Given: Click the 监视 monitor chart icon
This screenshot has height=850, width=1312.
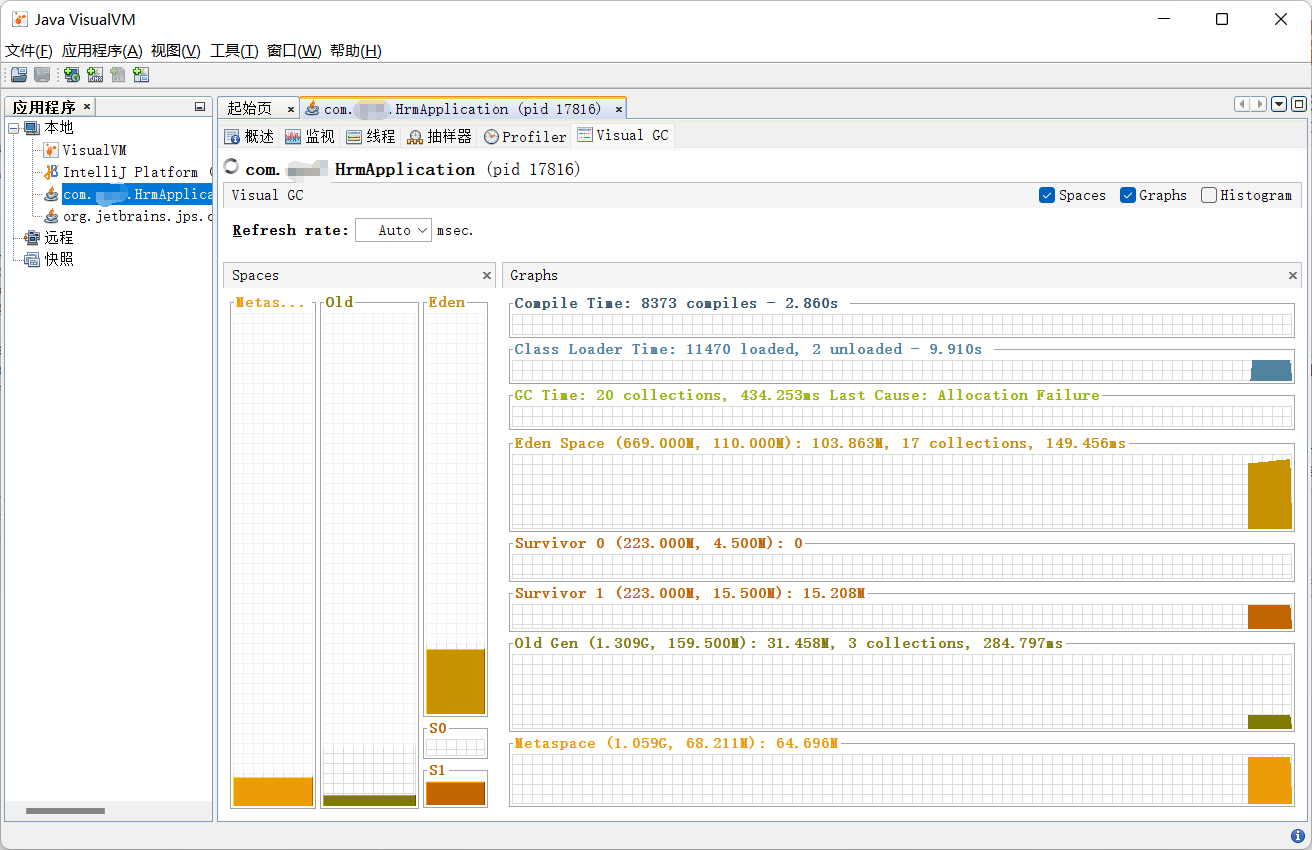Looking at the screenshot, I should pyautogui.click(x=293, y=137).
